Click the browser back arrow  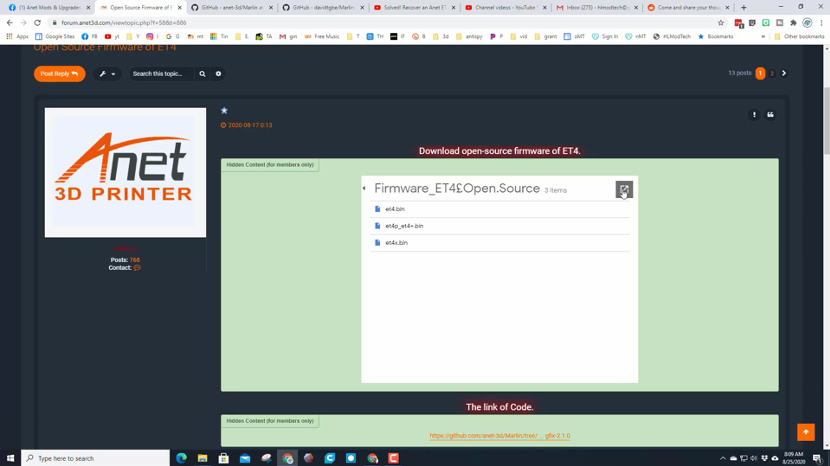[x=10, y=23]
